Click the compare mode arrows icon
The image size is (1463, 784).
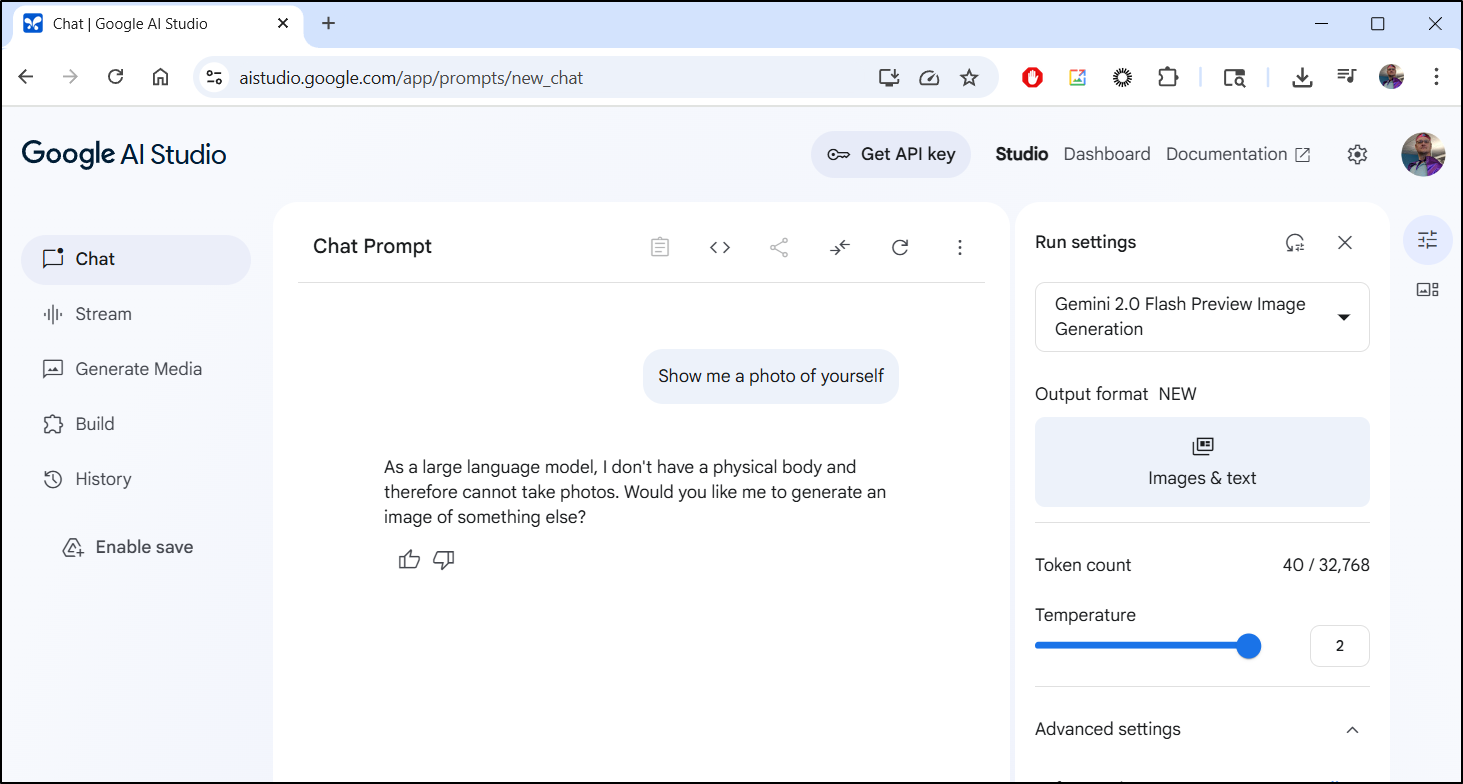[x=840, y=247]
